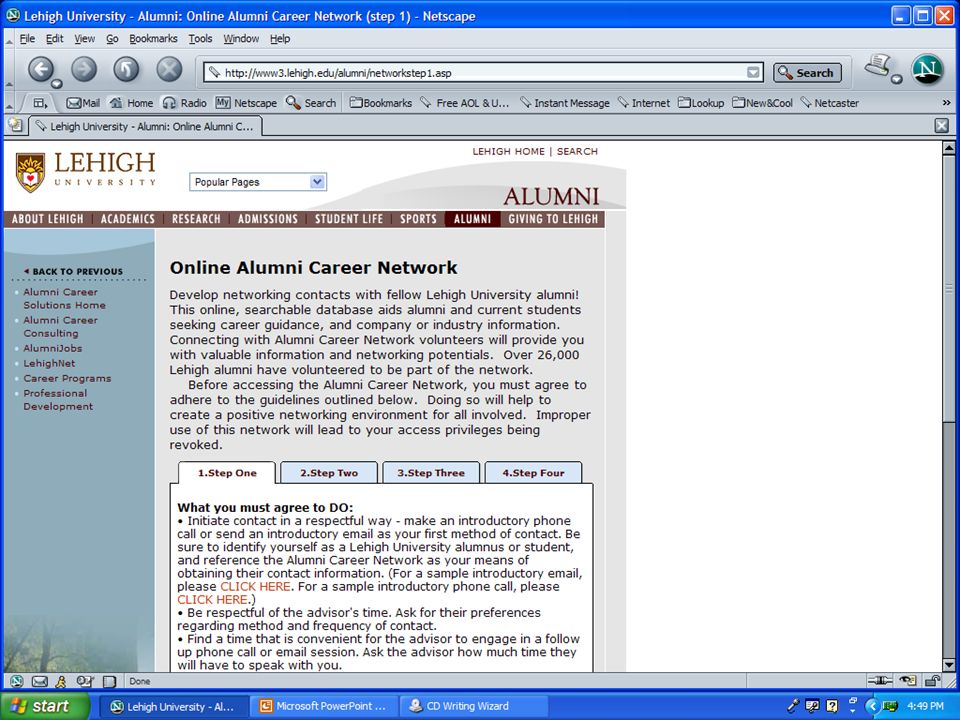Click the Back navigation arrow button
This screenshot has width=960, height=720.
point(41,69)
